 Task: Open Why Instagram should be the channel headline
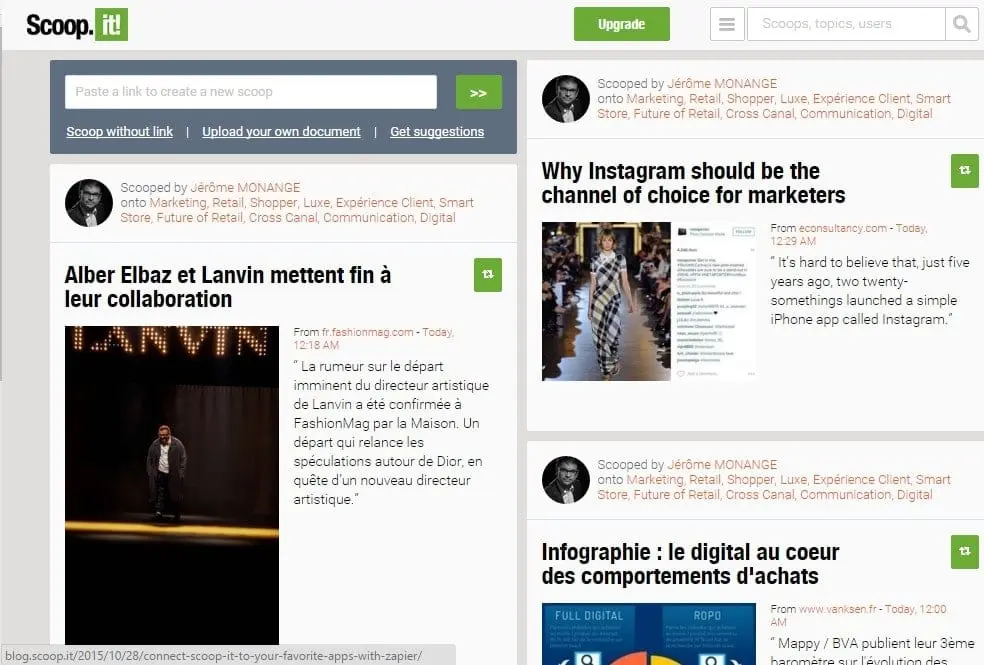click(693, 183)
